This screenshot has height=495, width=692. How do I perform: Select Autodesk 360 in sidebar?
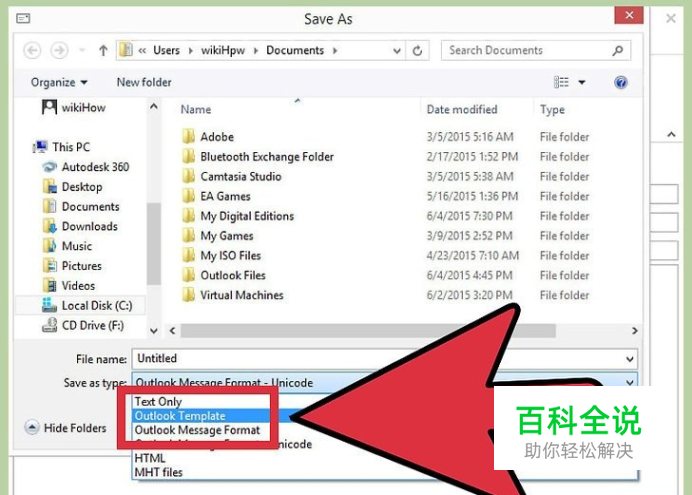coord(86,167)
